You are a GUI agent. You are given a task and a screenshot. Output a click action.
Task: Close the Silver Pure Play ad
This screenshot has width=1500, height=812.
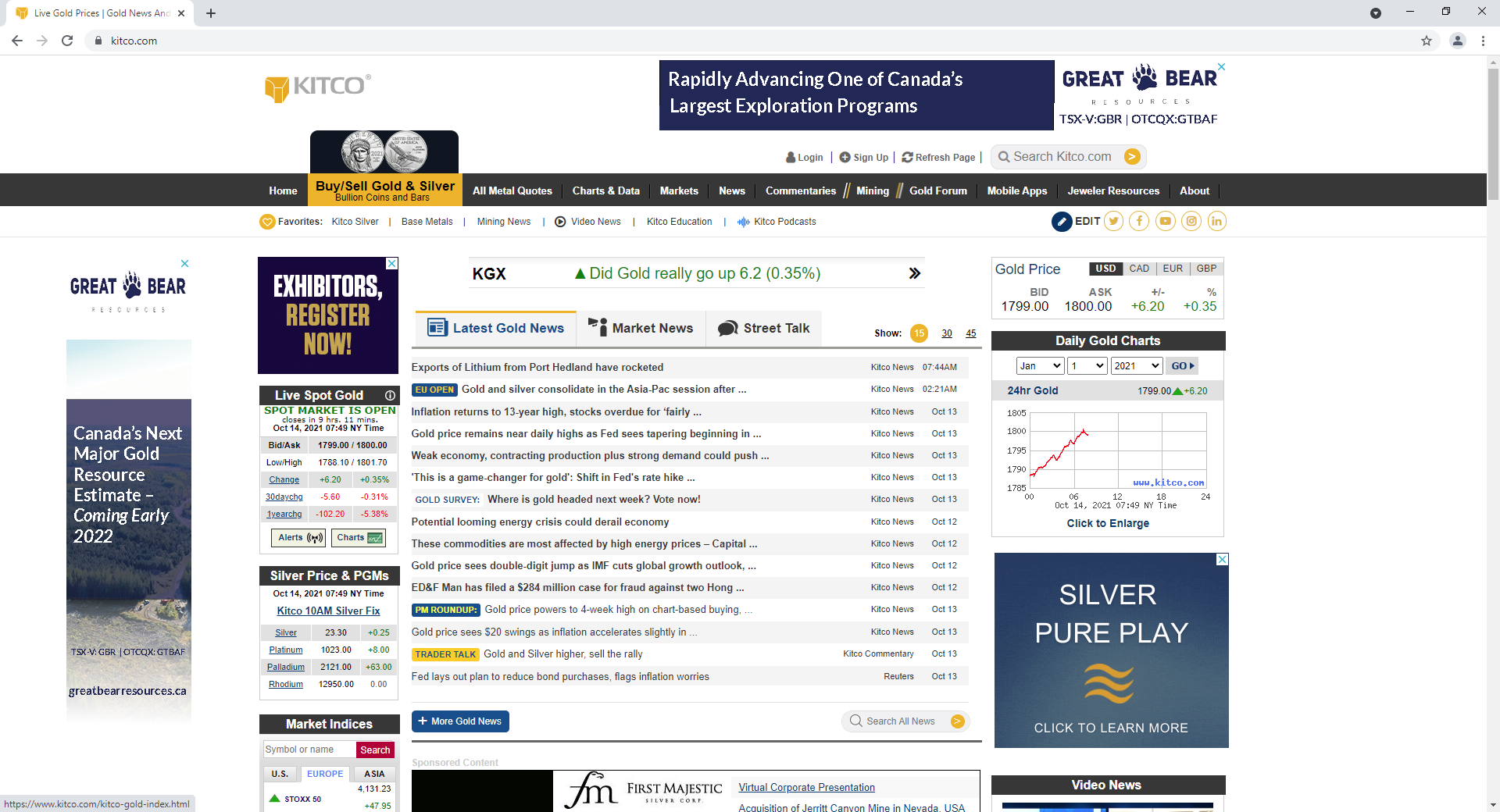[1222, 560]
